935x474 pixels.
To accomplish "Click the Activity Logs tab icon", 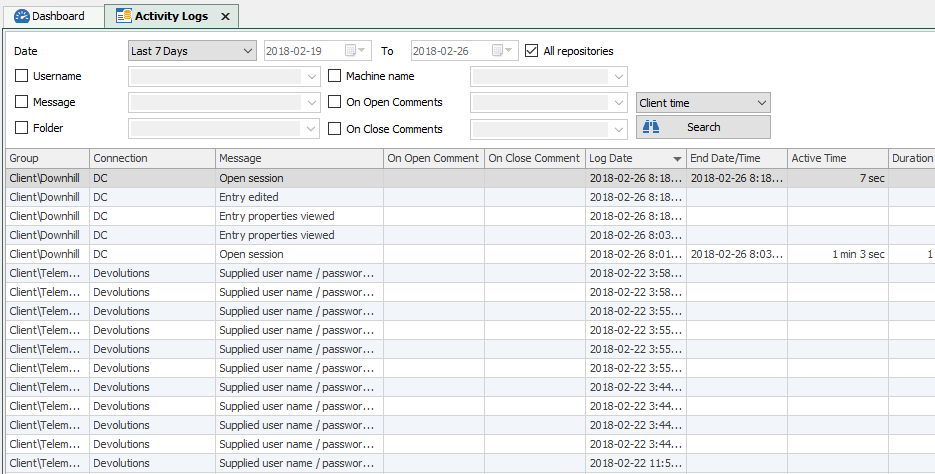I will point(123,16).
